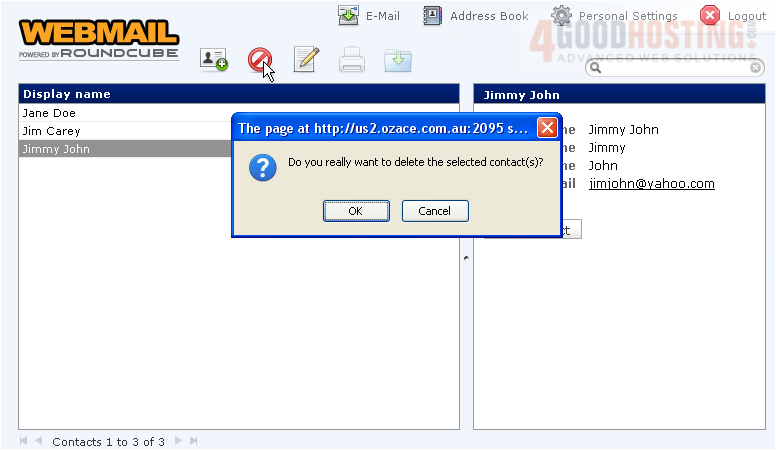Click the delete contact icon

click(x=260, y=60)
